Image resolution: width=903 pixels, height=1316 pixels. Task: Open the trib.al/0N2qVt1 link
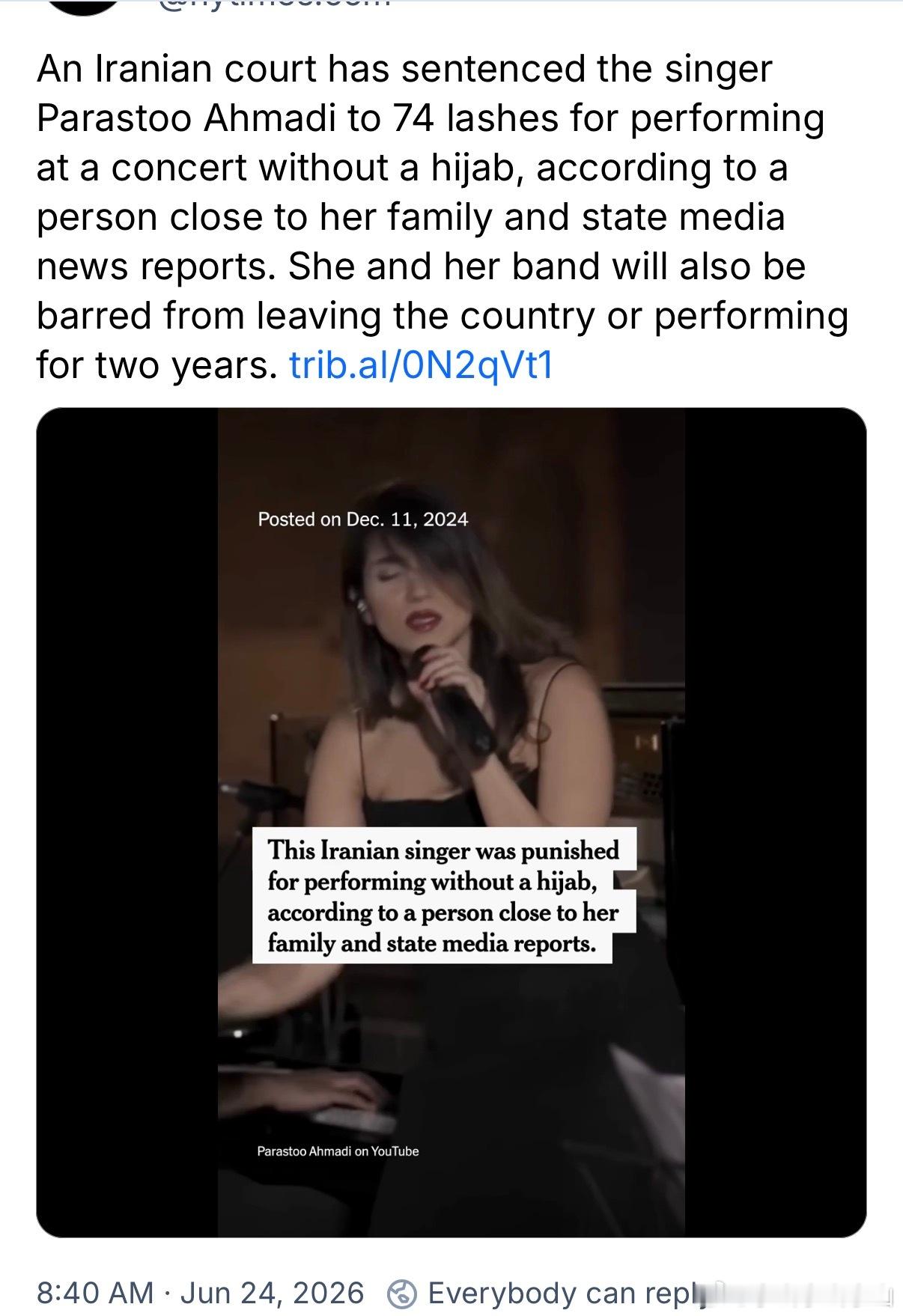point(421,365)
